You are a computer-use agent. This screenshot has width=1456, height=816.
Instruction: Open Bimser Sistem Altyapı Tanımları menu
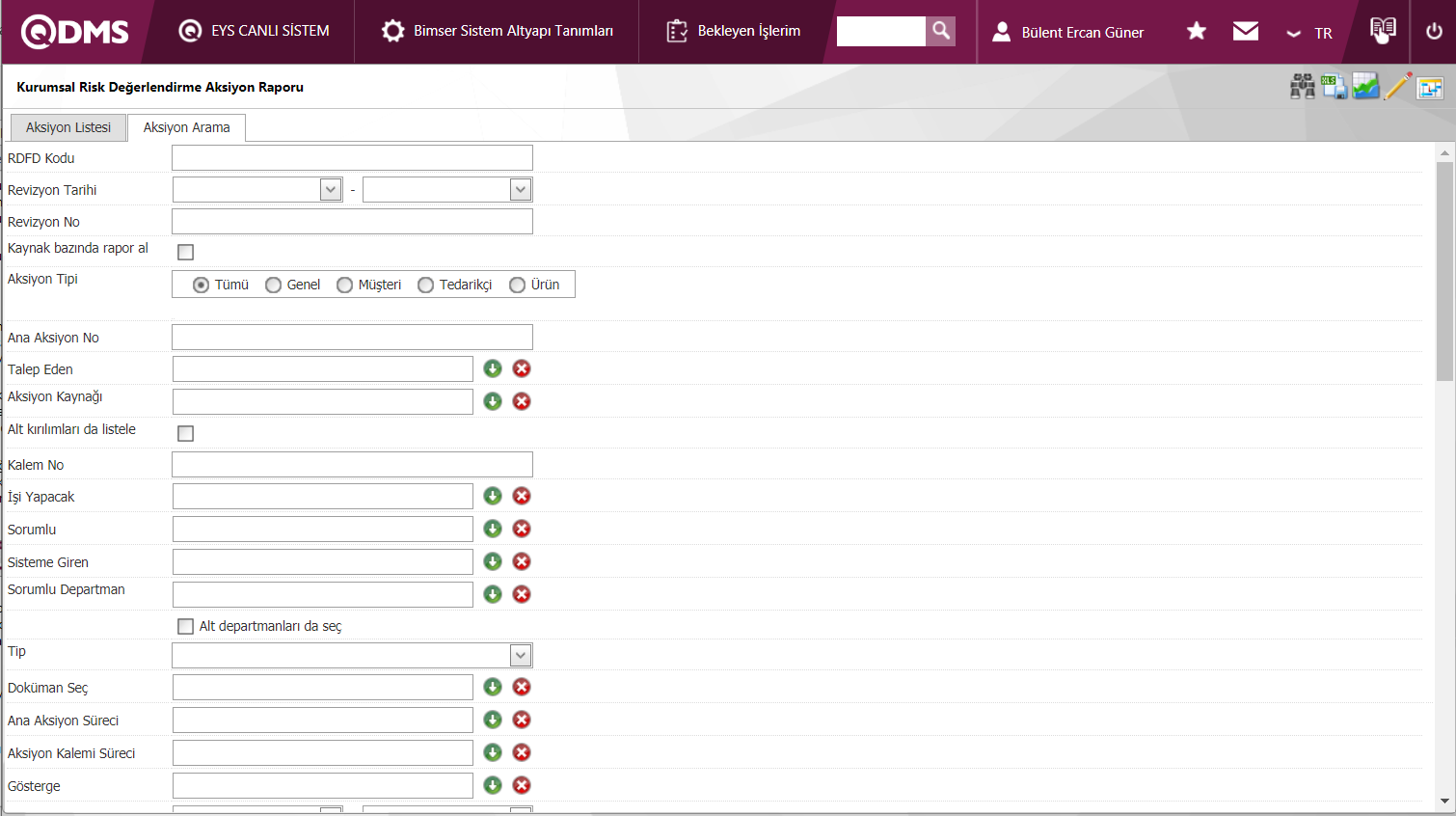coord(498,31)
